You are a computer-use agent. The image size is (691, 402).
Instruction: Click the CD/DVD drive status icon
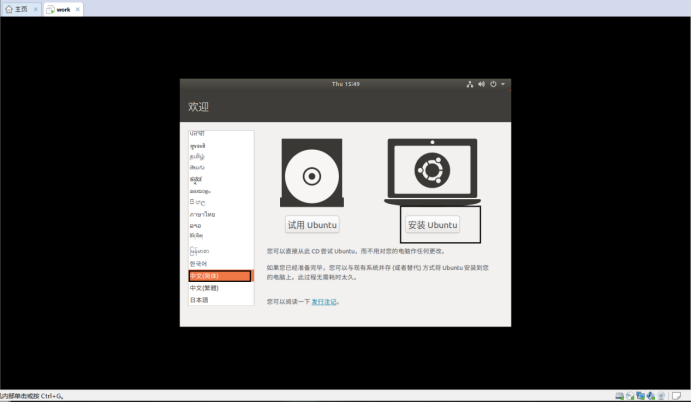click(630, 396)
